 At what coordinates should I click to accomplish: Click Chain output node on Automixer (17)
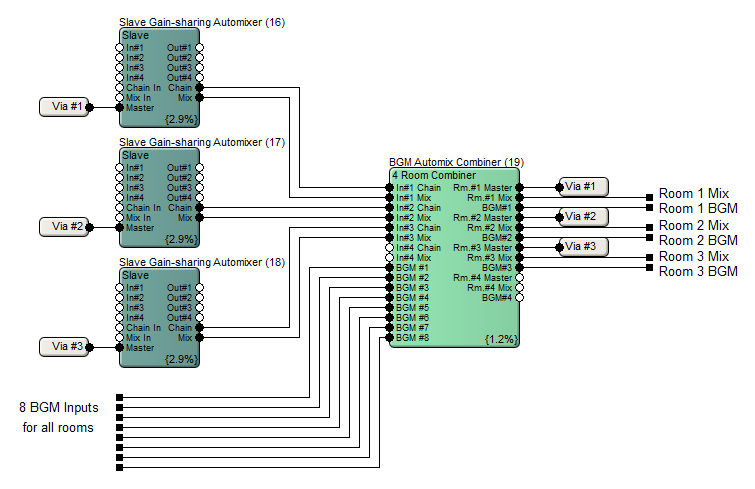199,207
